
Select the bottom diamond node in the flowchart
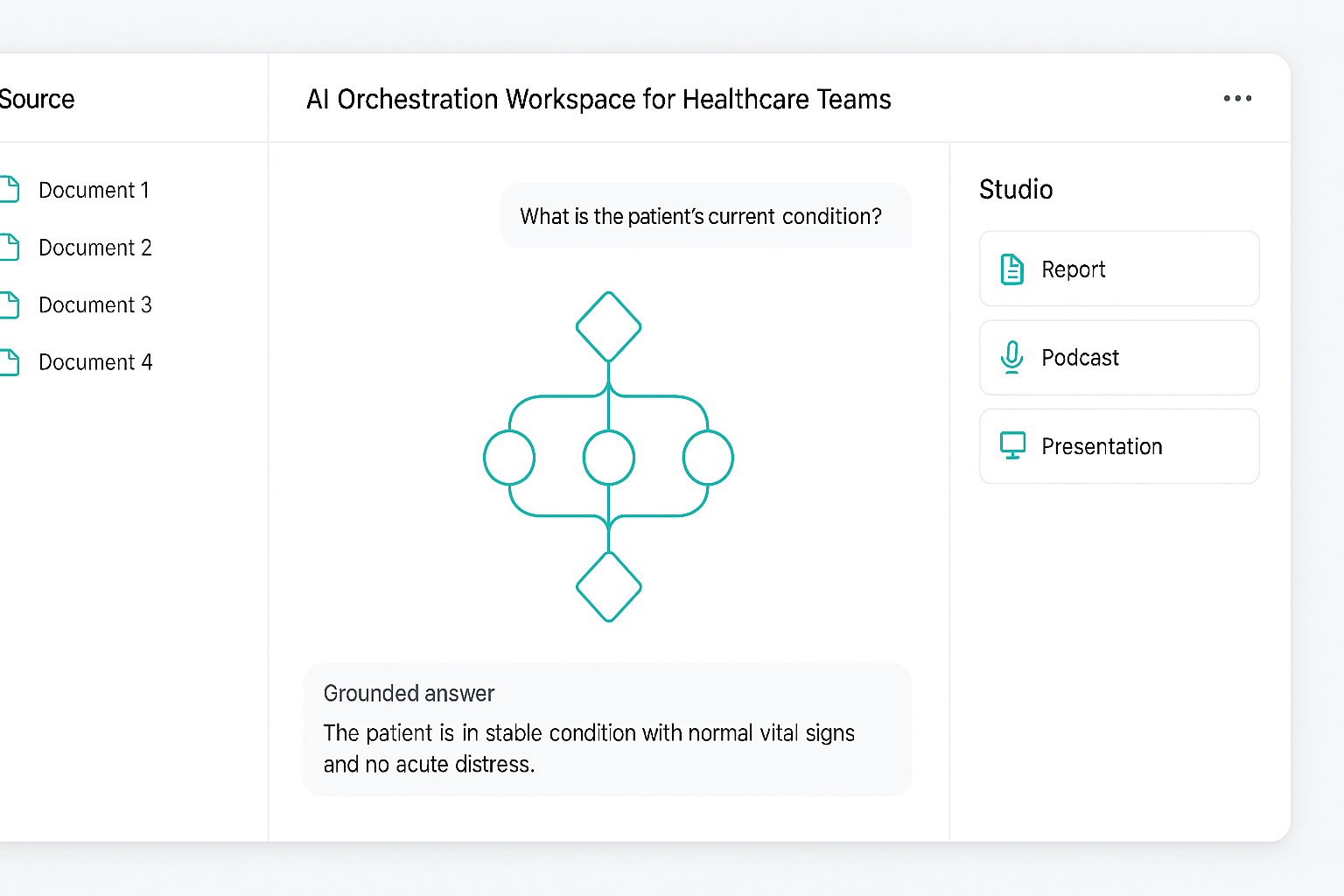(x=609, y=586)
